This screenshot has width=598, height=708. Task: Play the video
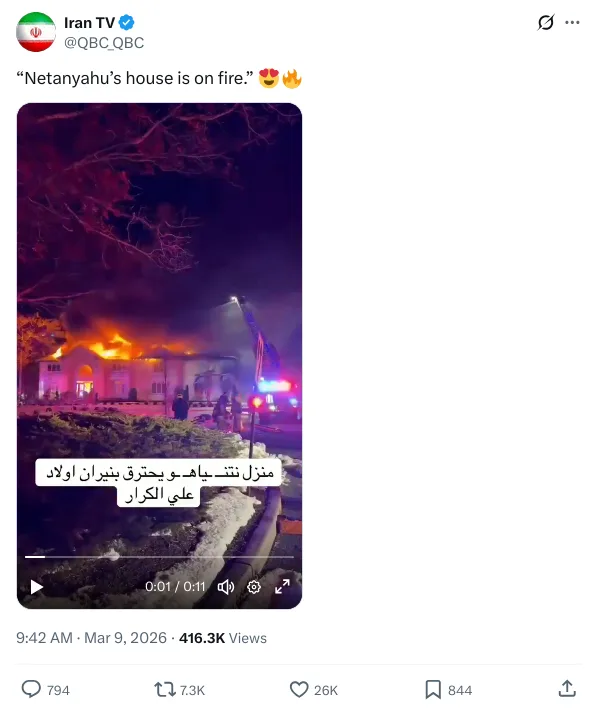coord(37,587)
